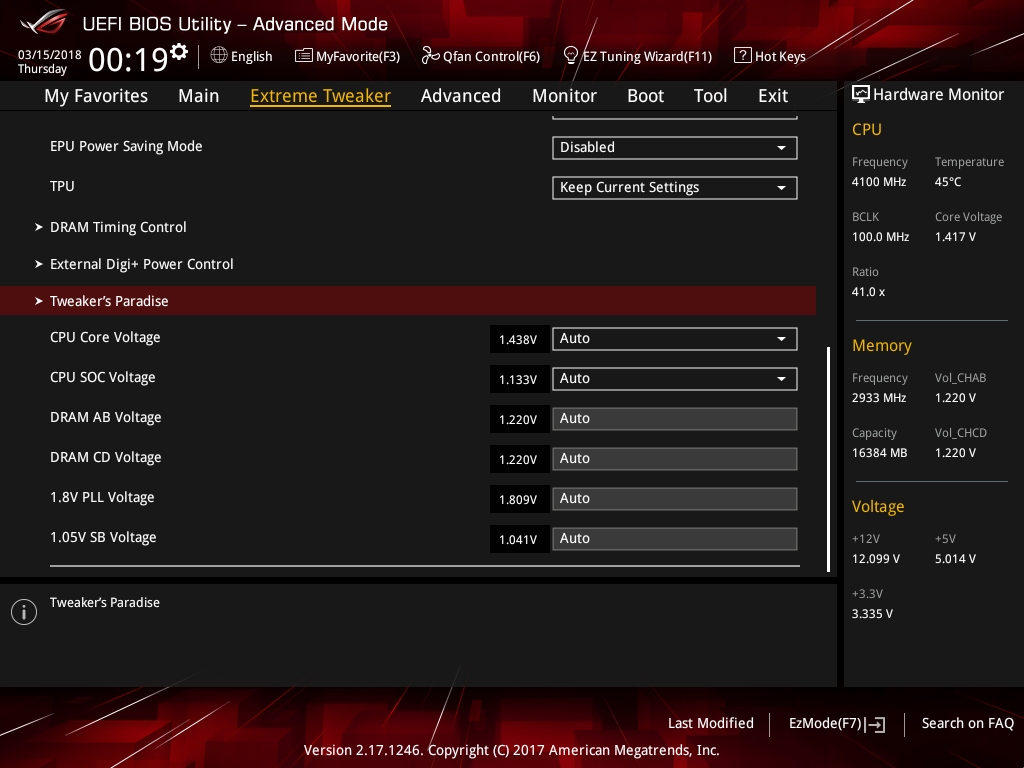The image size is (1024, 768).
Task: Switch to the Advanced tab
Action: coord(460,96)
